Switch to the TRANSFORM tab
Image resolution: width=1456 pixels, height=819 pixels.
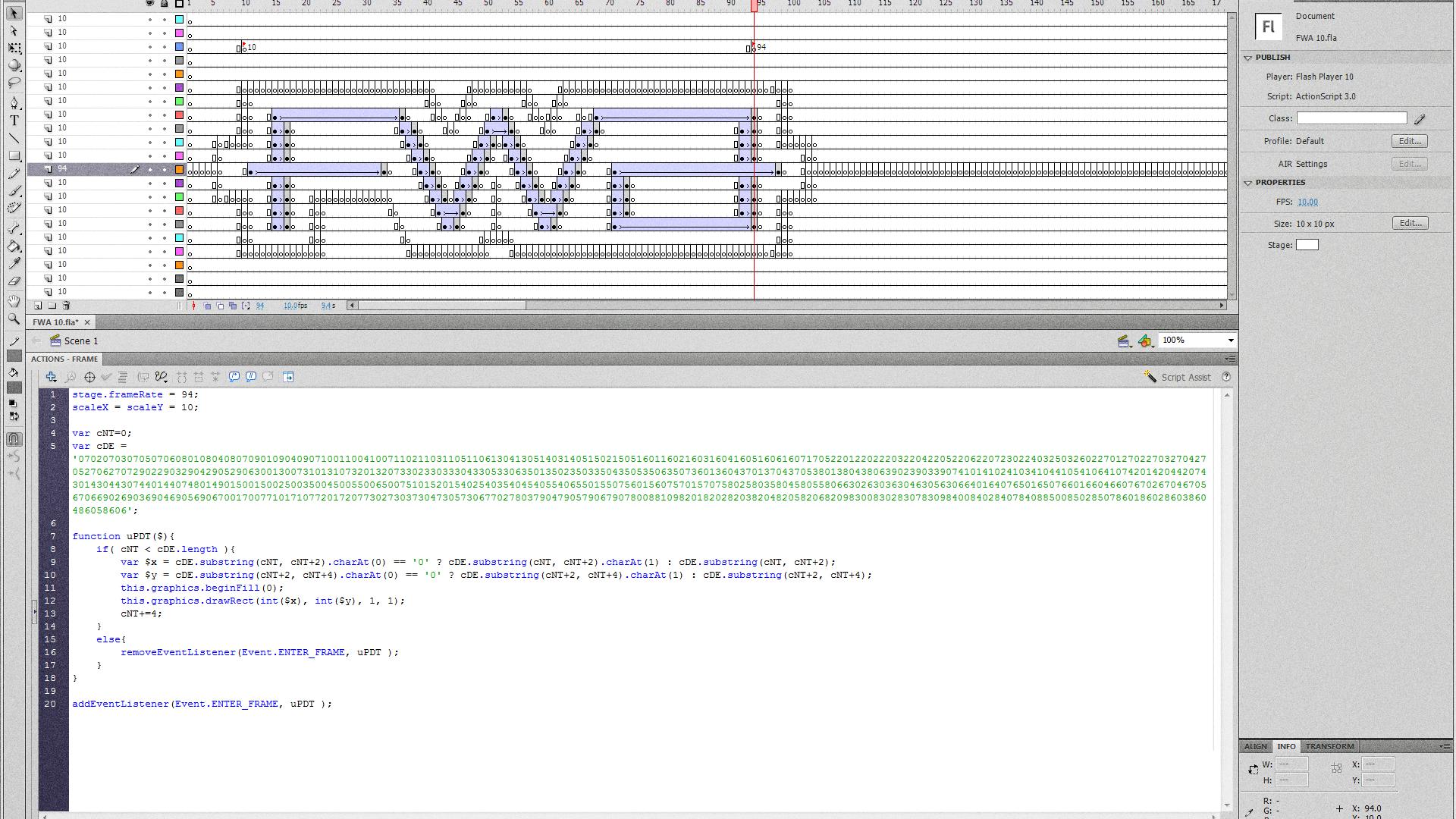(1329, 746)
